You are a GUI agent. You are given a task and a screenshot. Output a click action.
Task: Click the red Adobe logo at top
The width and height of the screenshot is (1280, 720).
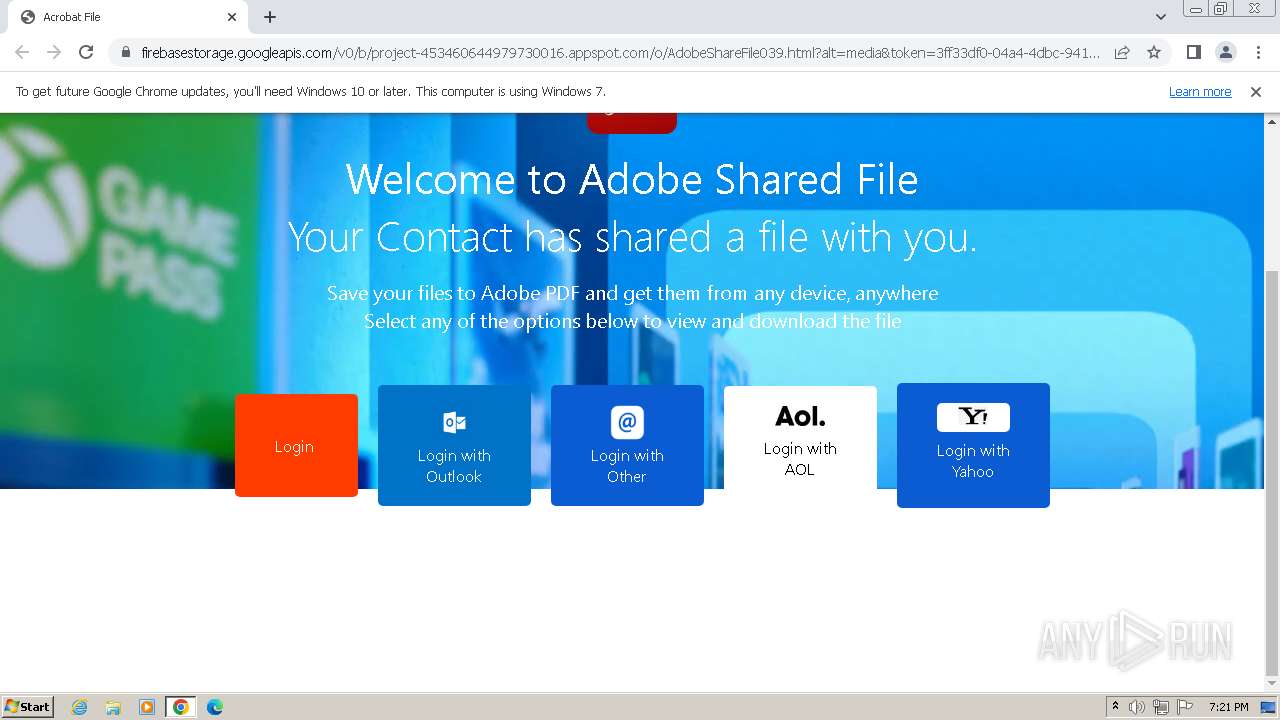(x=632, y=123)
